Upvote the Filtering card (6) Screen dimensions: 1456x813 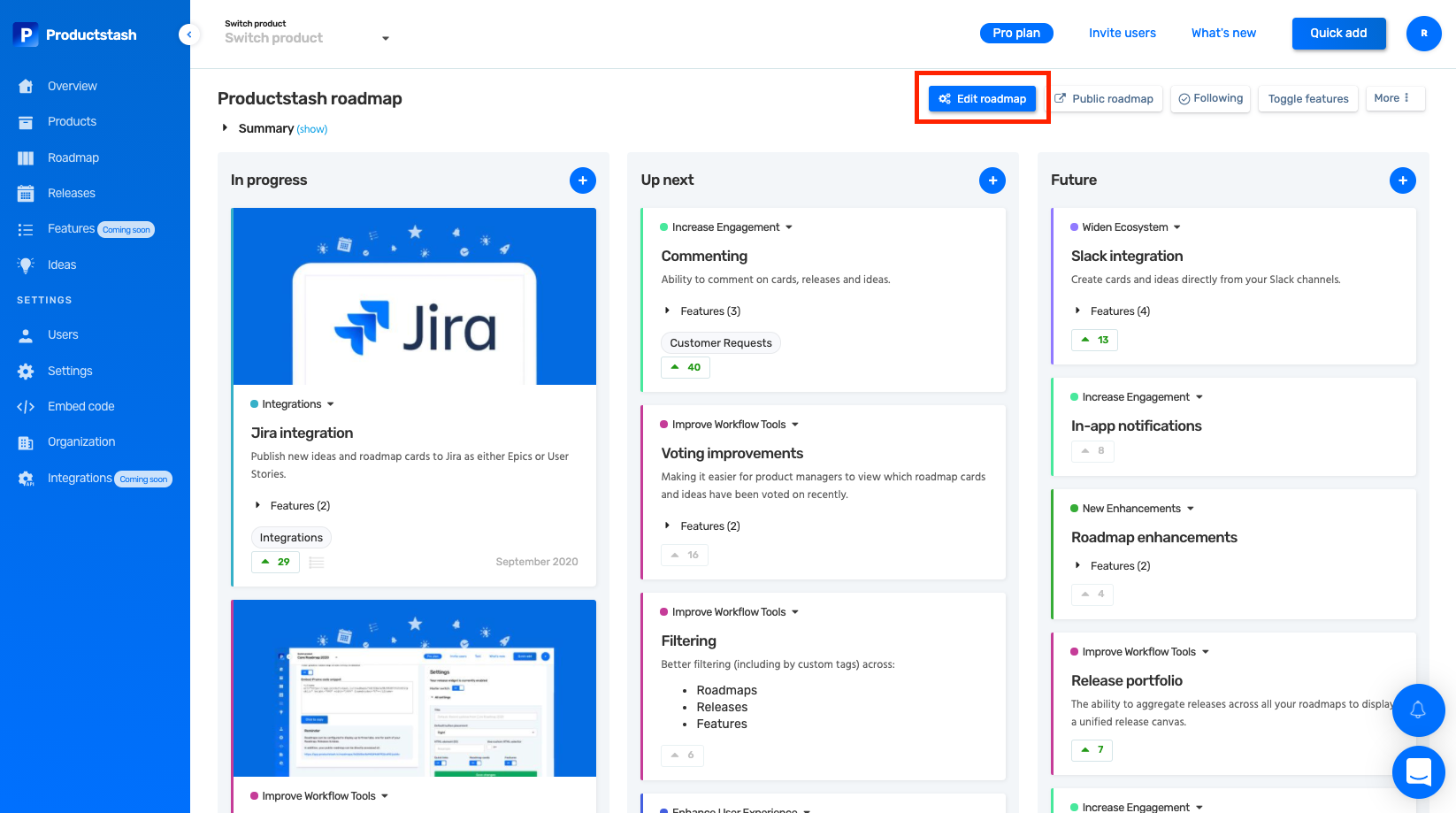click(x=682, y=755)
